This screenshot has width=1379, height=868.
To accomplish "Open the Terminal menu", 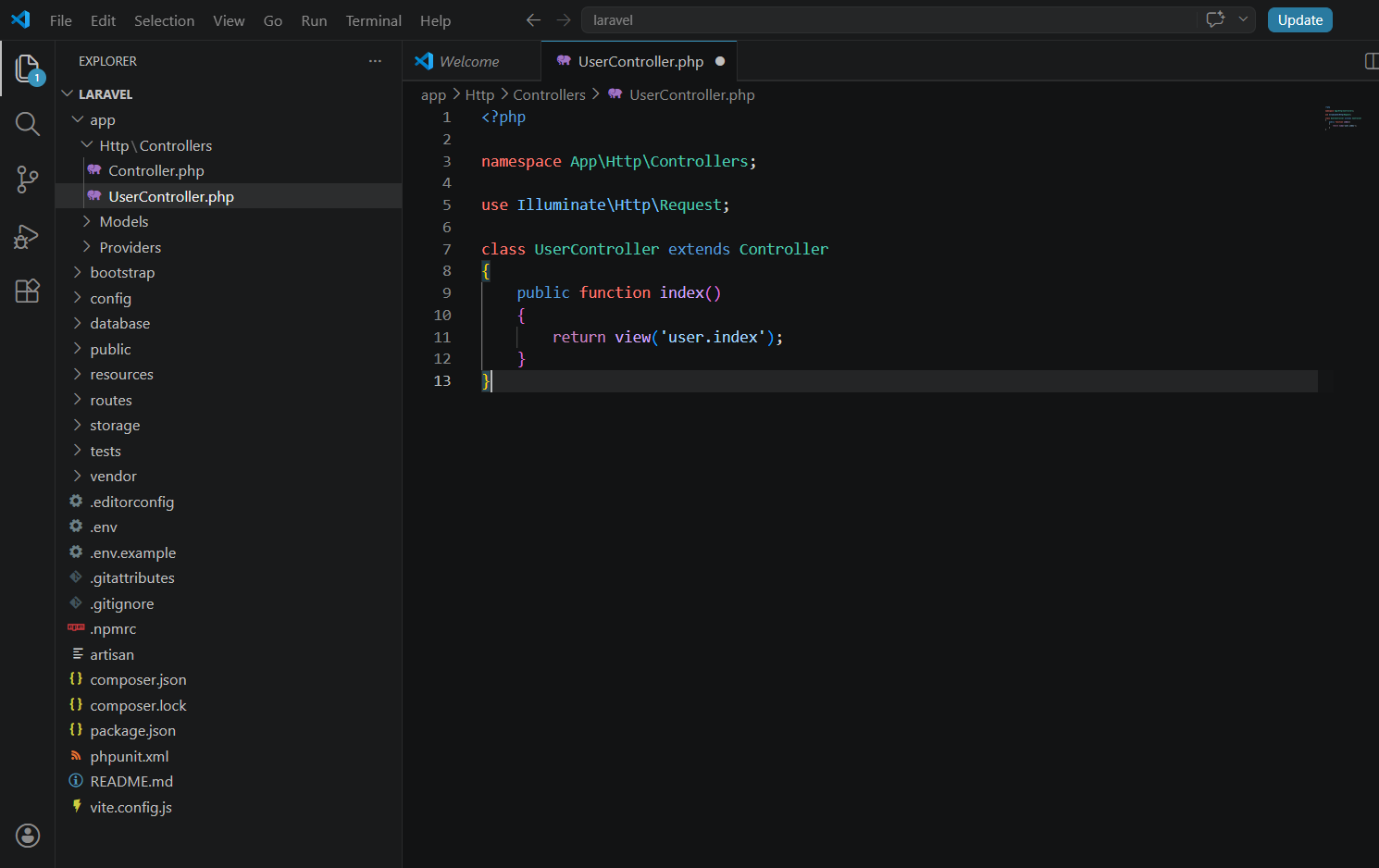I will coord(373,20).
